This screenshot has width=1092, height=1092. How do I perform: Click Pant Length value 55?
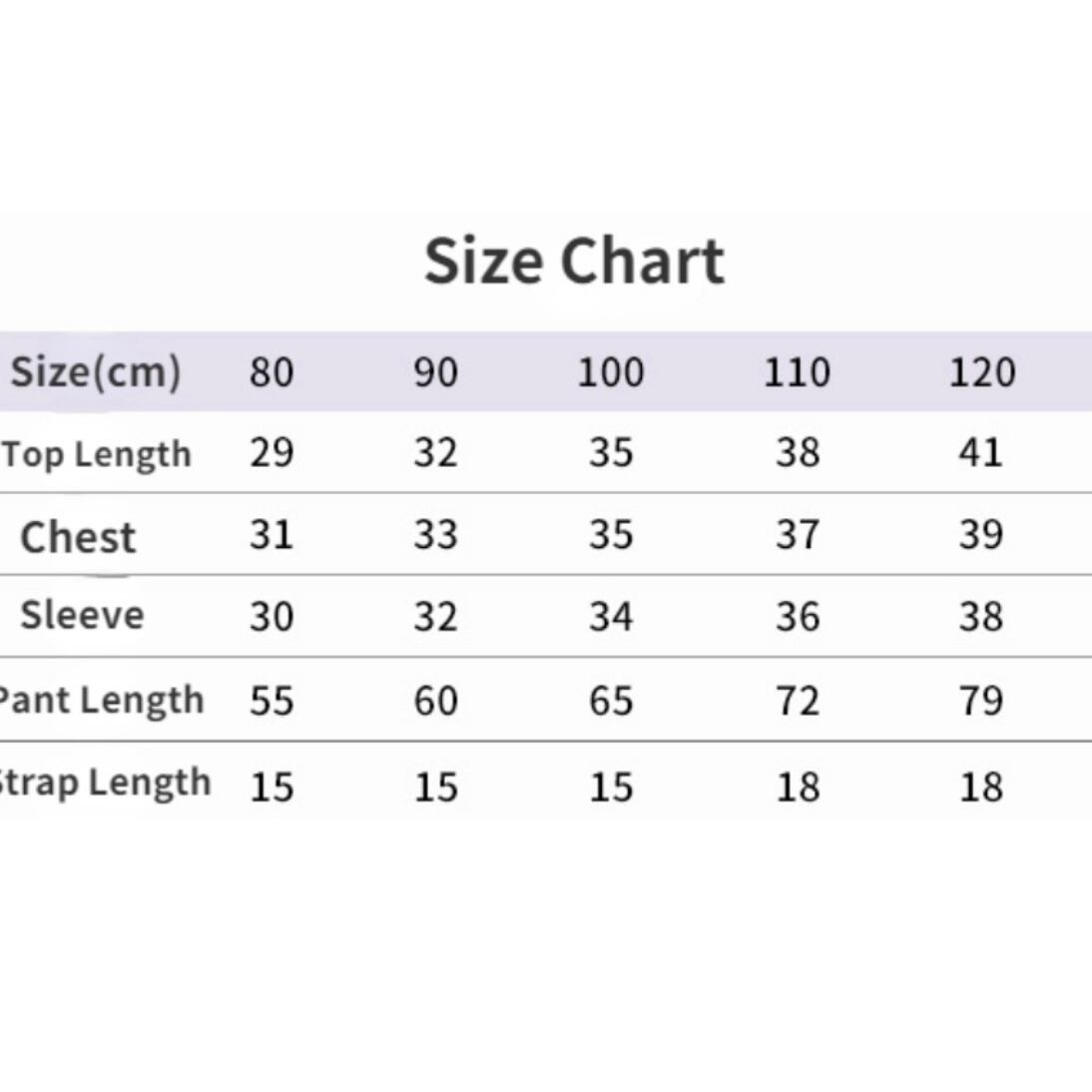[272, 701]
